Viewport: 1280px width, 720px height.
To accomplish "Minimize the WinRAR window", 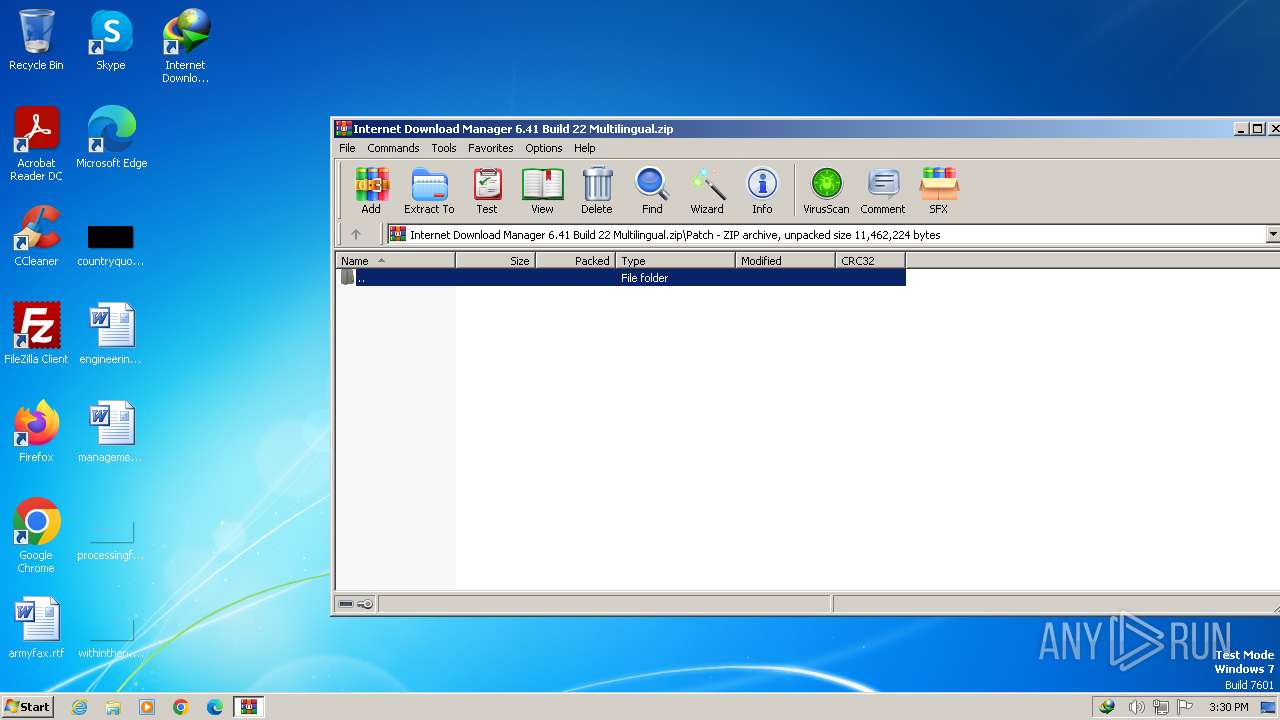I will pos(1241,128).
